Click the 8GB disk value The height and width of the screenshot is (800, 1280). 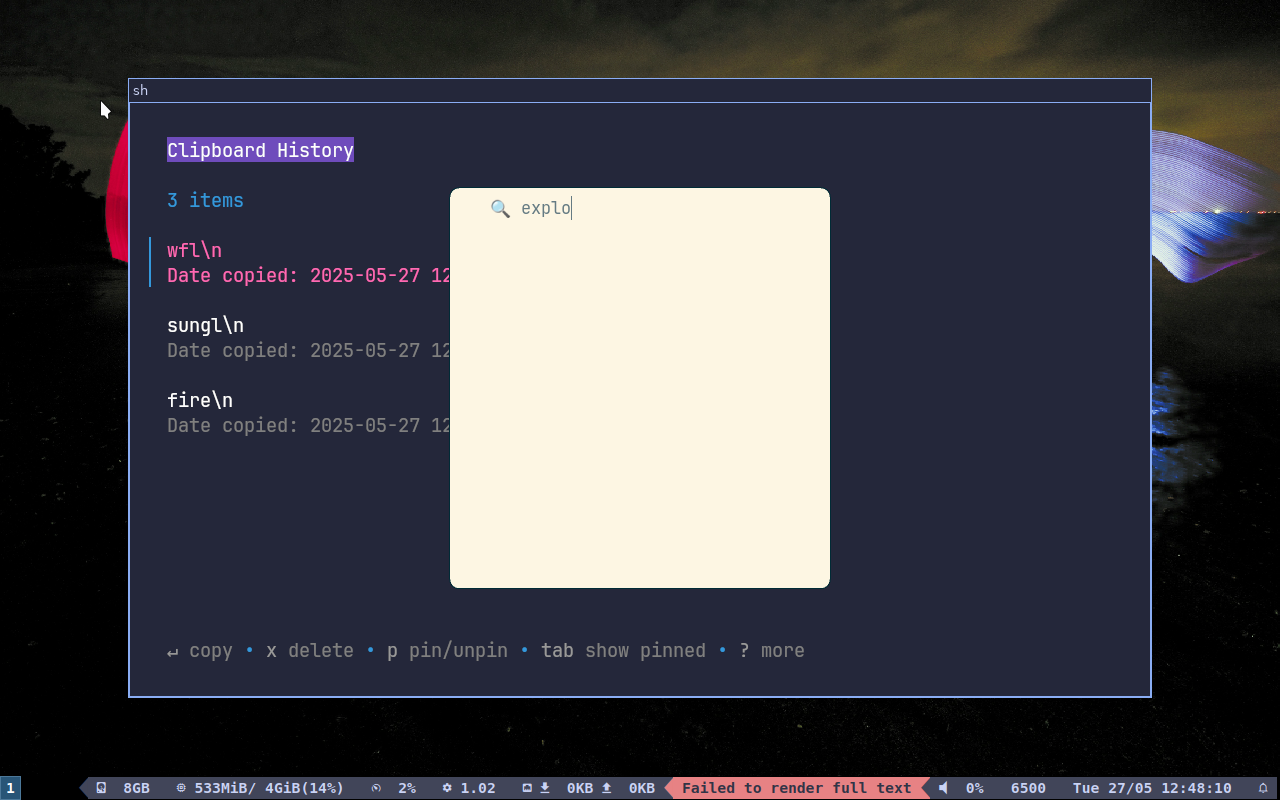click(x=136, y=788)
